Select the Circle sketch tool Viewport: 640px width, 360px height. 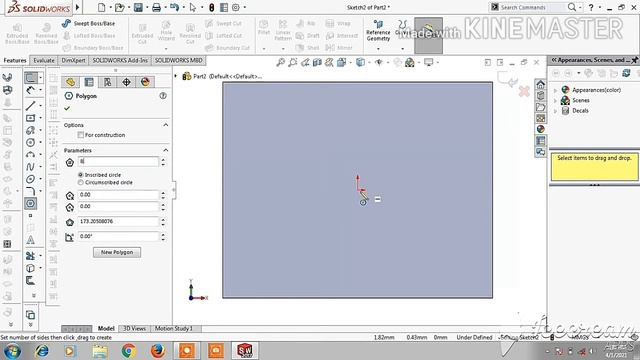coord(31,142)
